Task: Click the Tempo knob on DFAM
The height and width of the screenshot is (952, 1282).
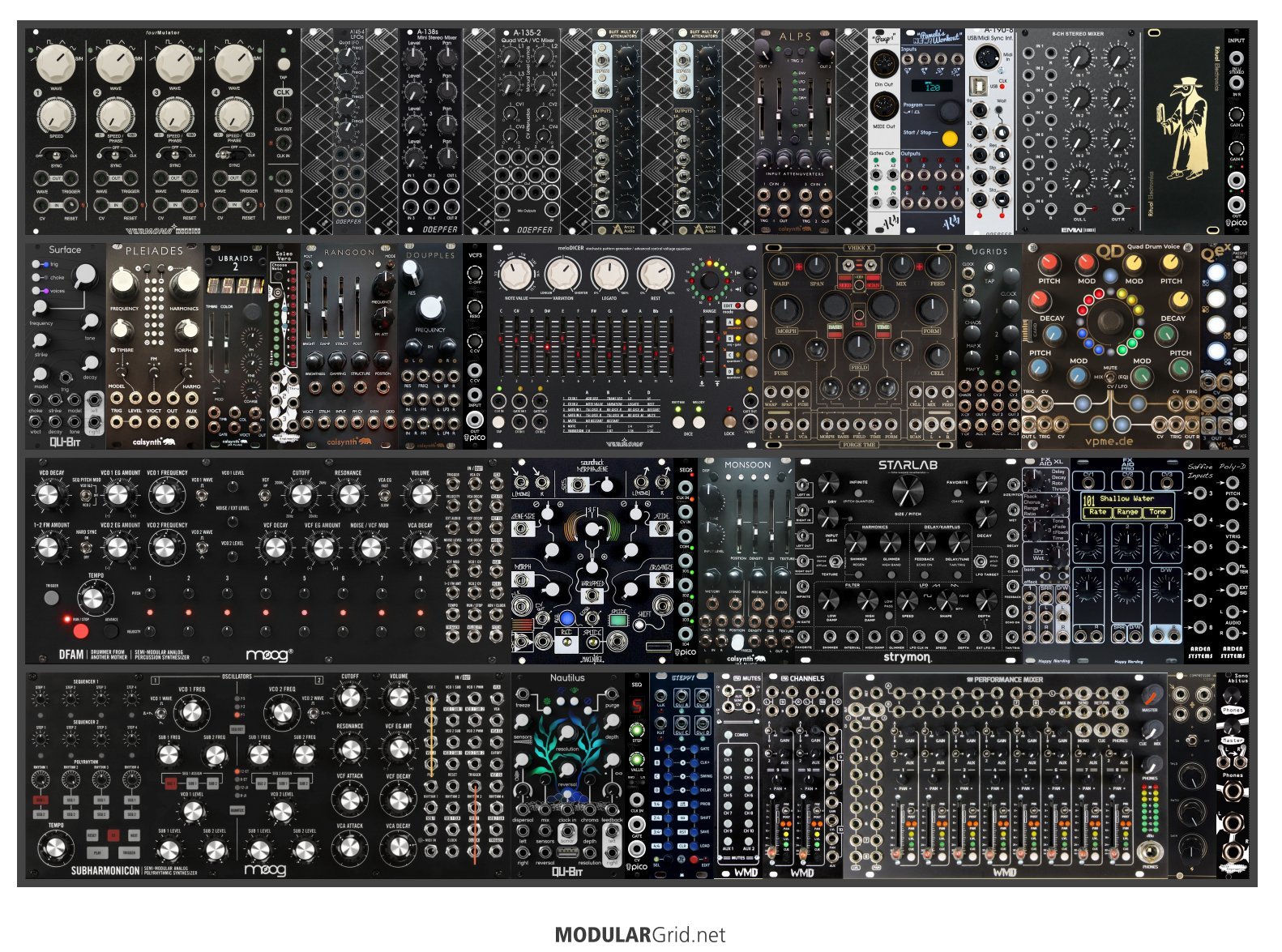Action: [x=95, y=600]
